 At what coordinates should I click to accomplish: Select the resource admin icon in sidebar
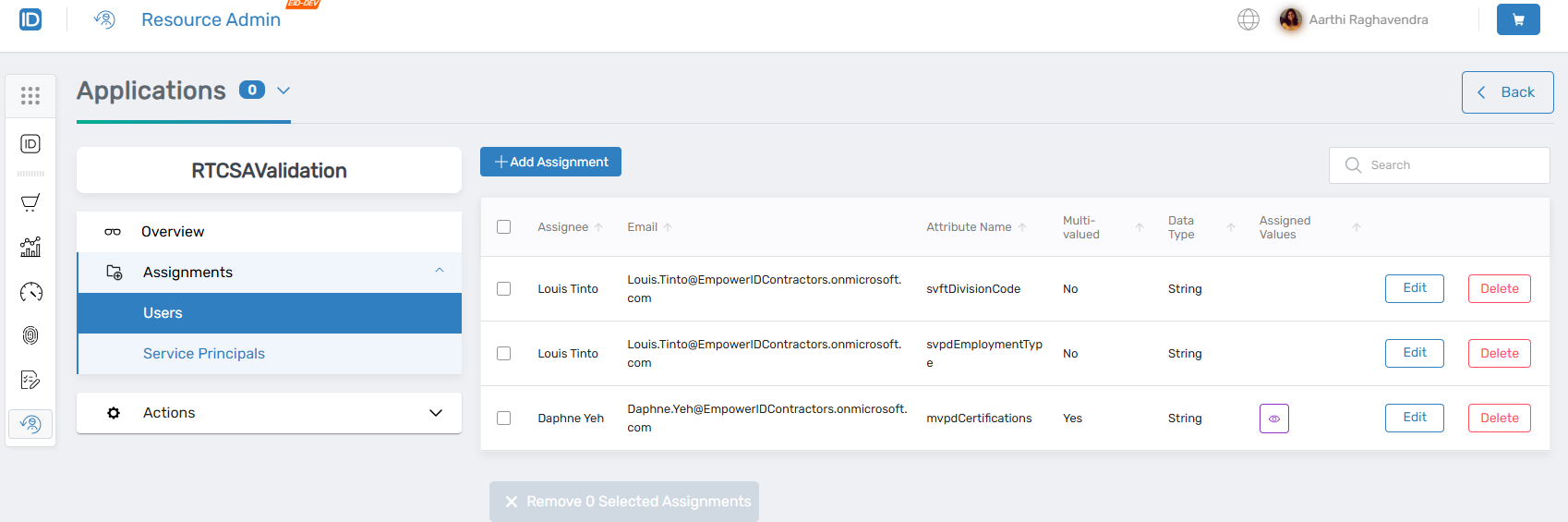coord(30,424)
